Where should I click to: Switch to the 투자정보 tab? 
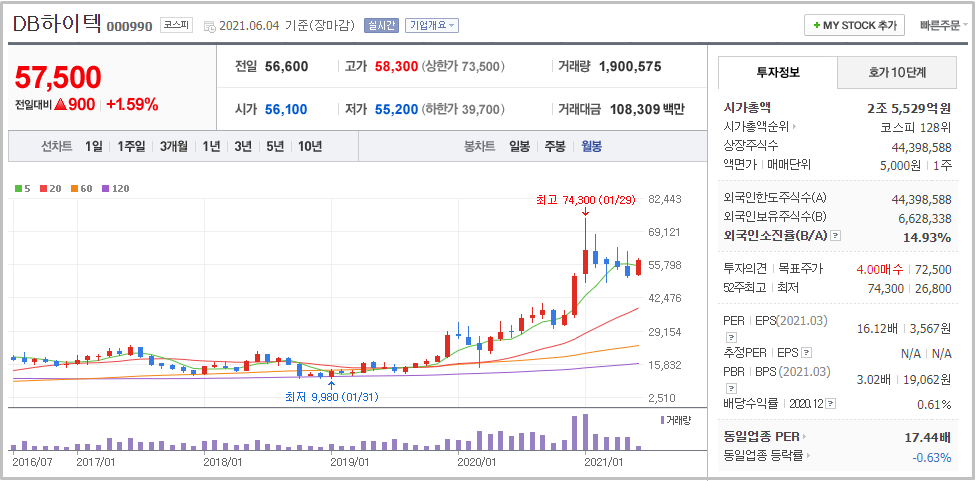pyautogui.click(x=777, y=72)
